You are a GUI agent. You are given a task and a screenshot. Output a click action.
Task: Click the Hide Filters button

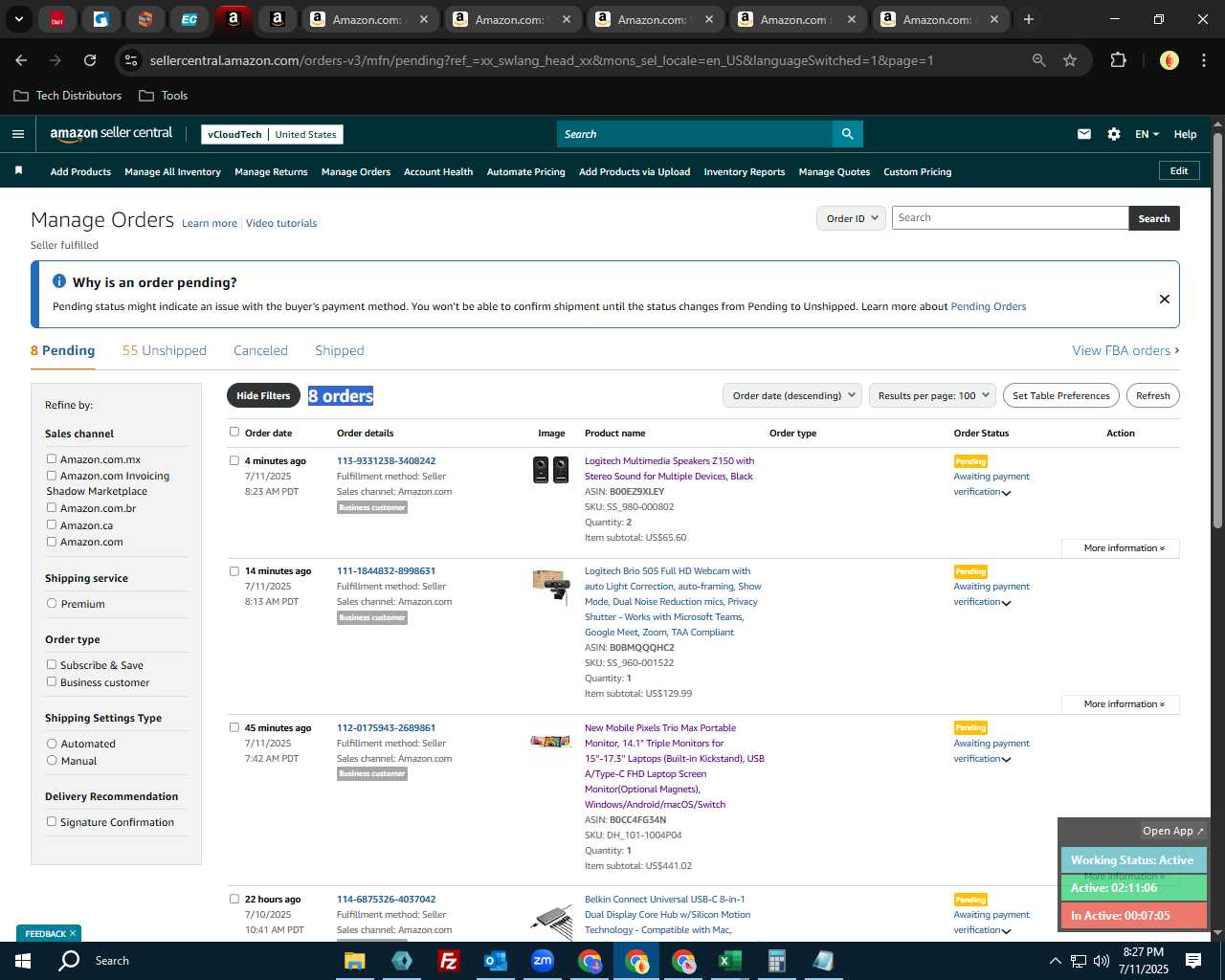point(263,395)
